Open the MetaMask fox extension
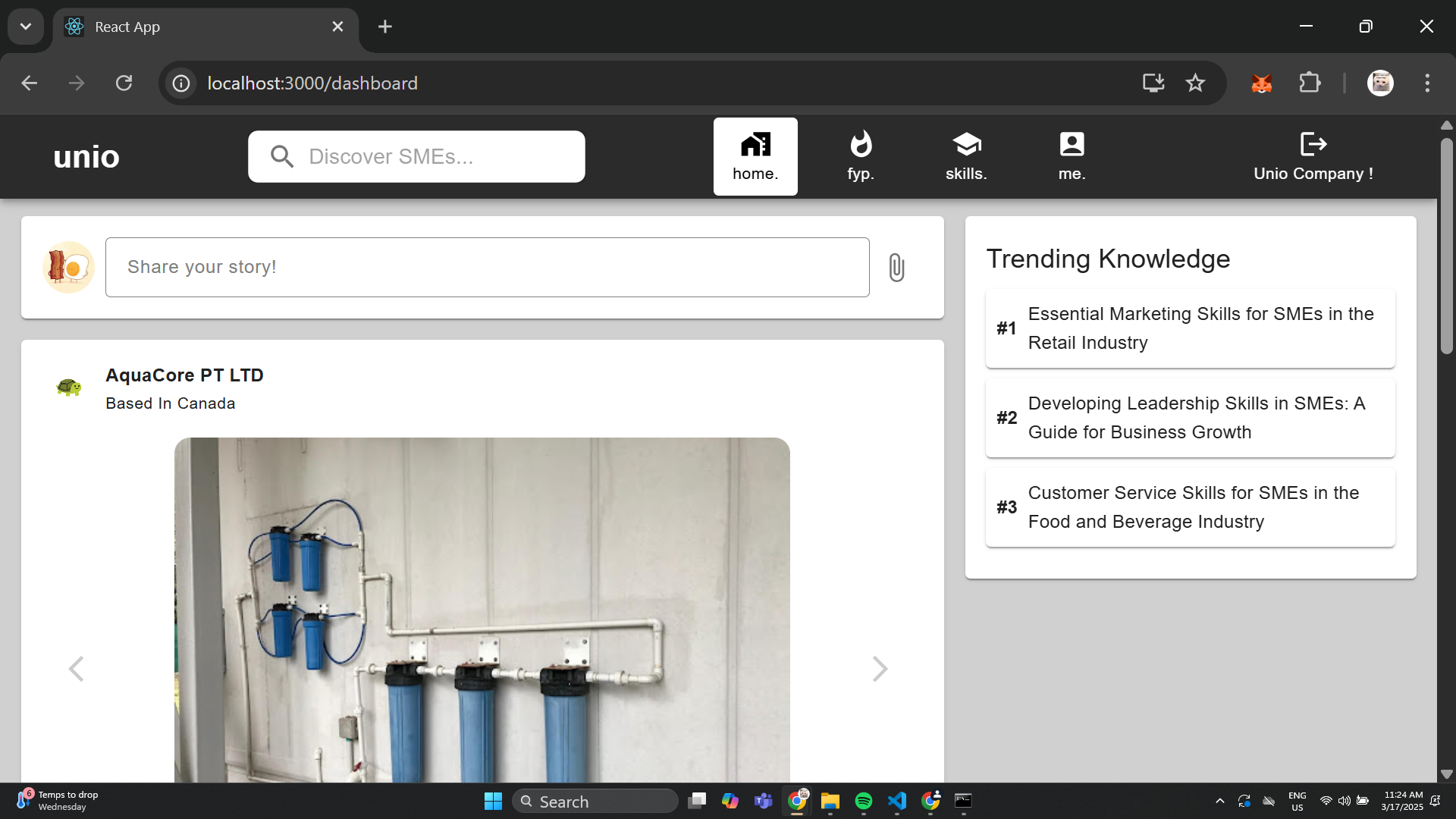This screenshot has height=819, width=1456. (1261, 83)
